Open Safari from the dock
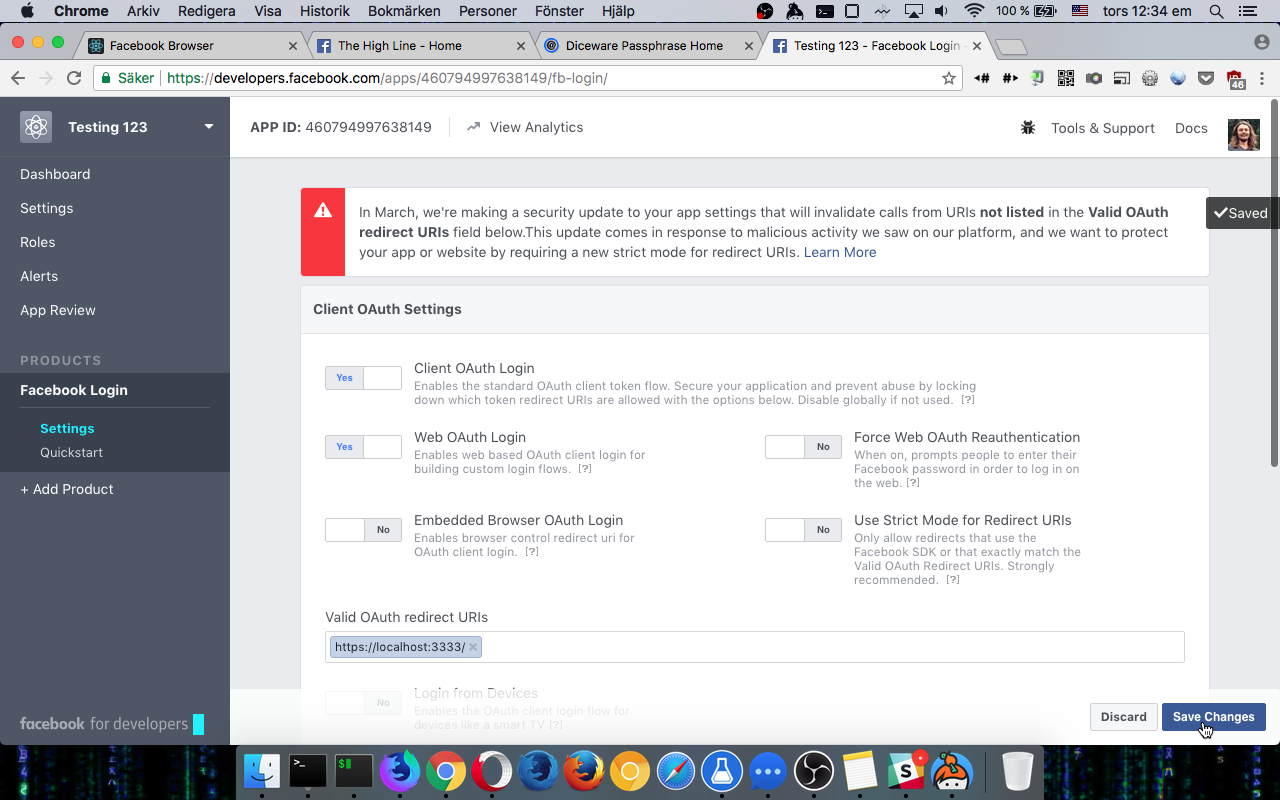1280x800 pixels. (x=676, y=771)
